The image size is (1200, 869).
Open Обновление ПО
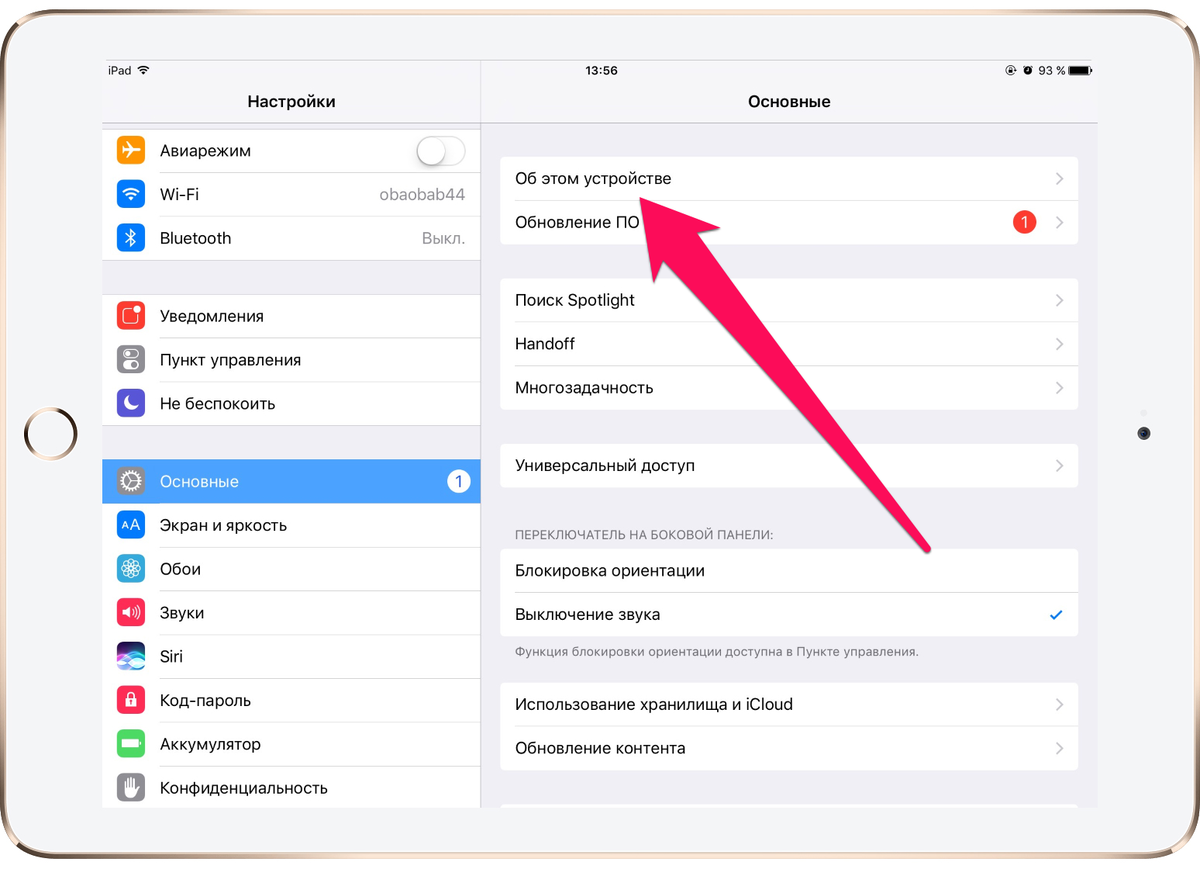[789, 222]
